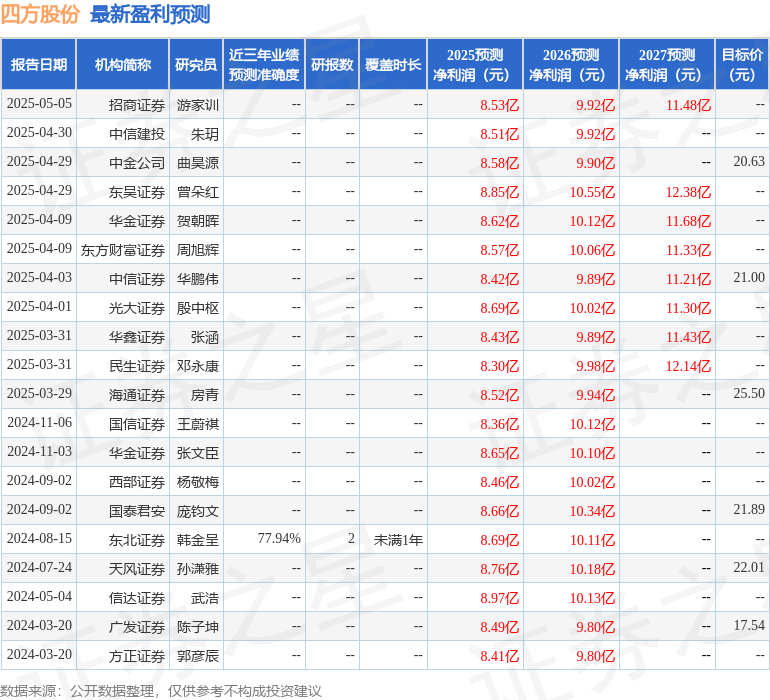Viewport: 770px width, 700px height.
Task: Click target price 25.50 in 海通证券 row
Action: pos(748,394)
